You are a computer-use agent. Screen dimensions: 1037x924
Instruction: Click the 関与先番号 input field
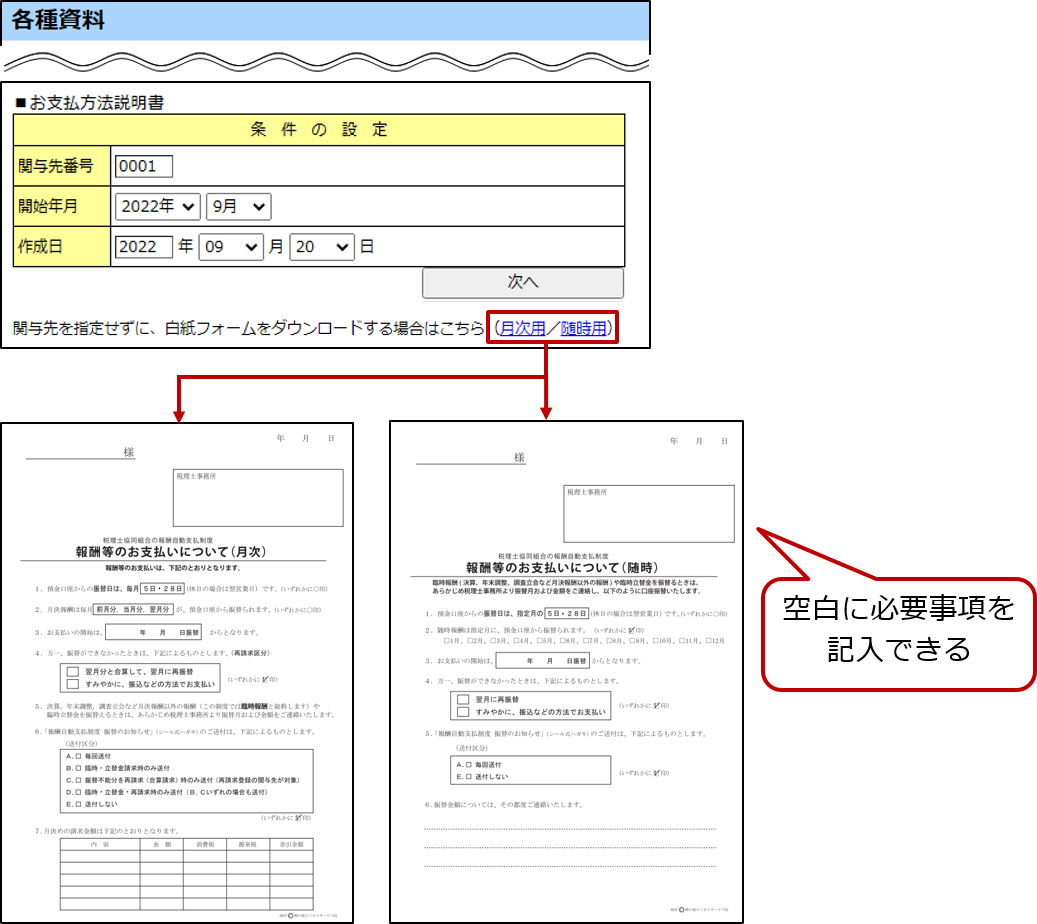click(144, 166)
